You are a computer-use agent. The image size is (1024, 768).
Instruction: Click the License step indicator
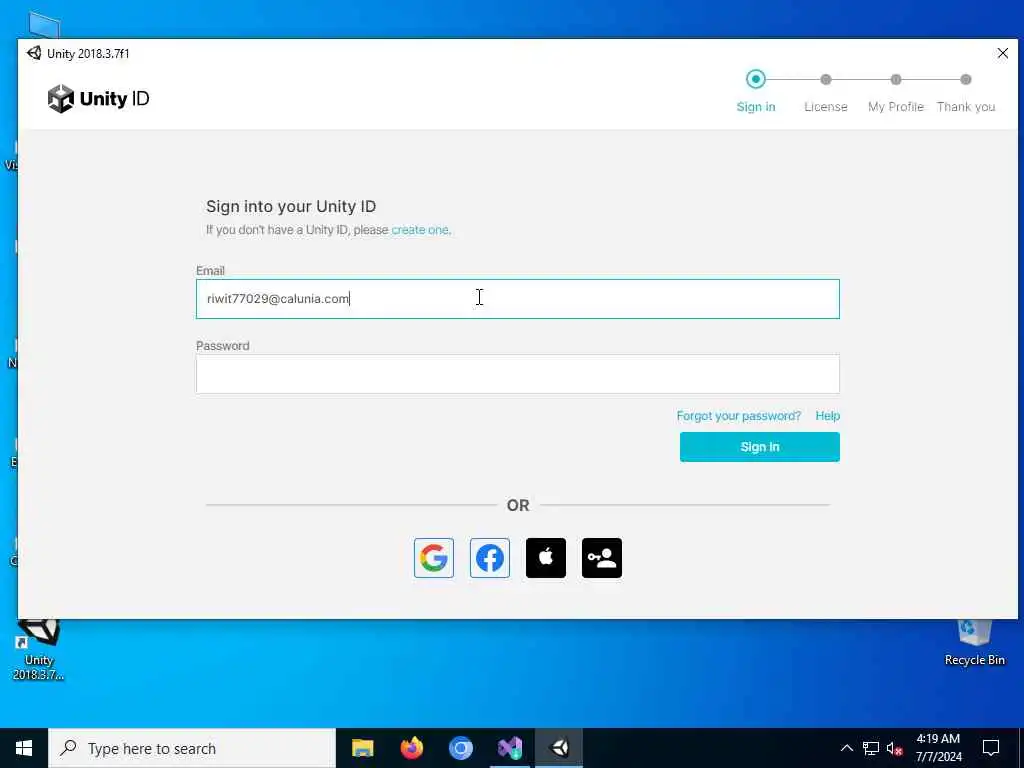tap(825, 92)
